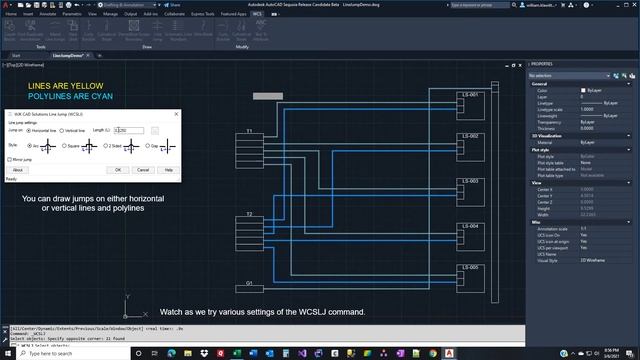Click the search keyword input field
640x360 pixels.
coord(480,5)
